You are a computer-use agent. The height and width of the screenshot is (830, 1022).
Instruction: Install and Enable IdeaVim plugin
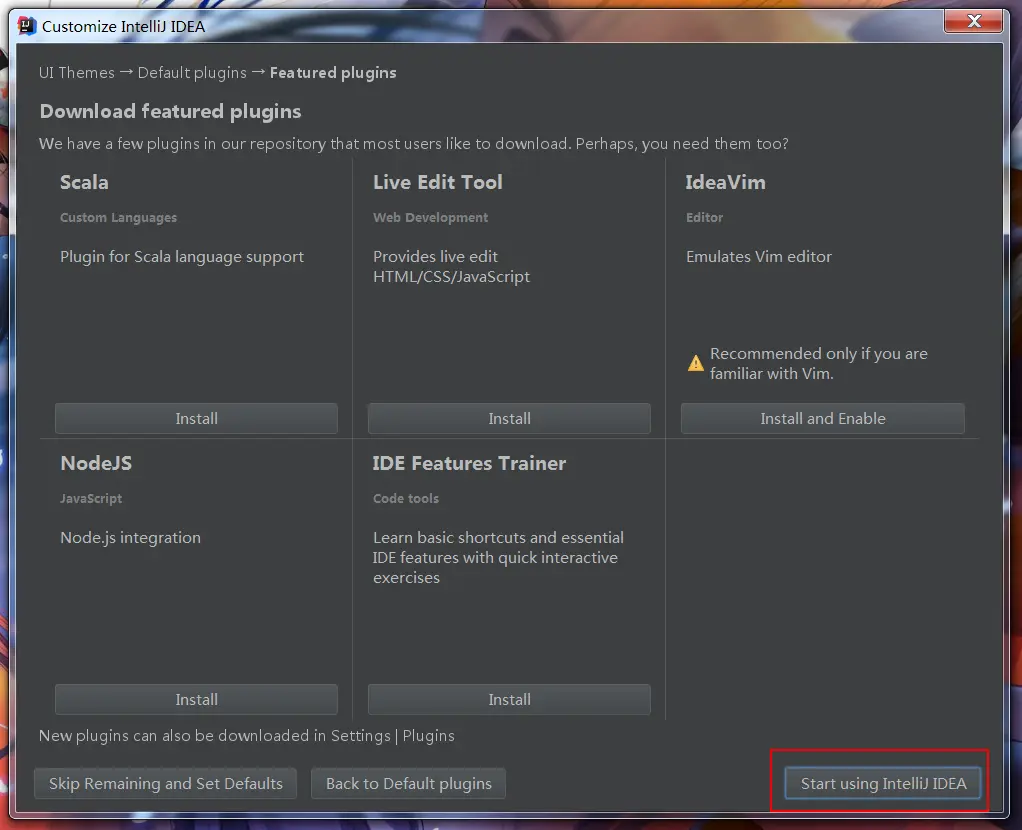[823, 419]
